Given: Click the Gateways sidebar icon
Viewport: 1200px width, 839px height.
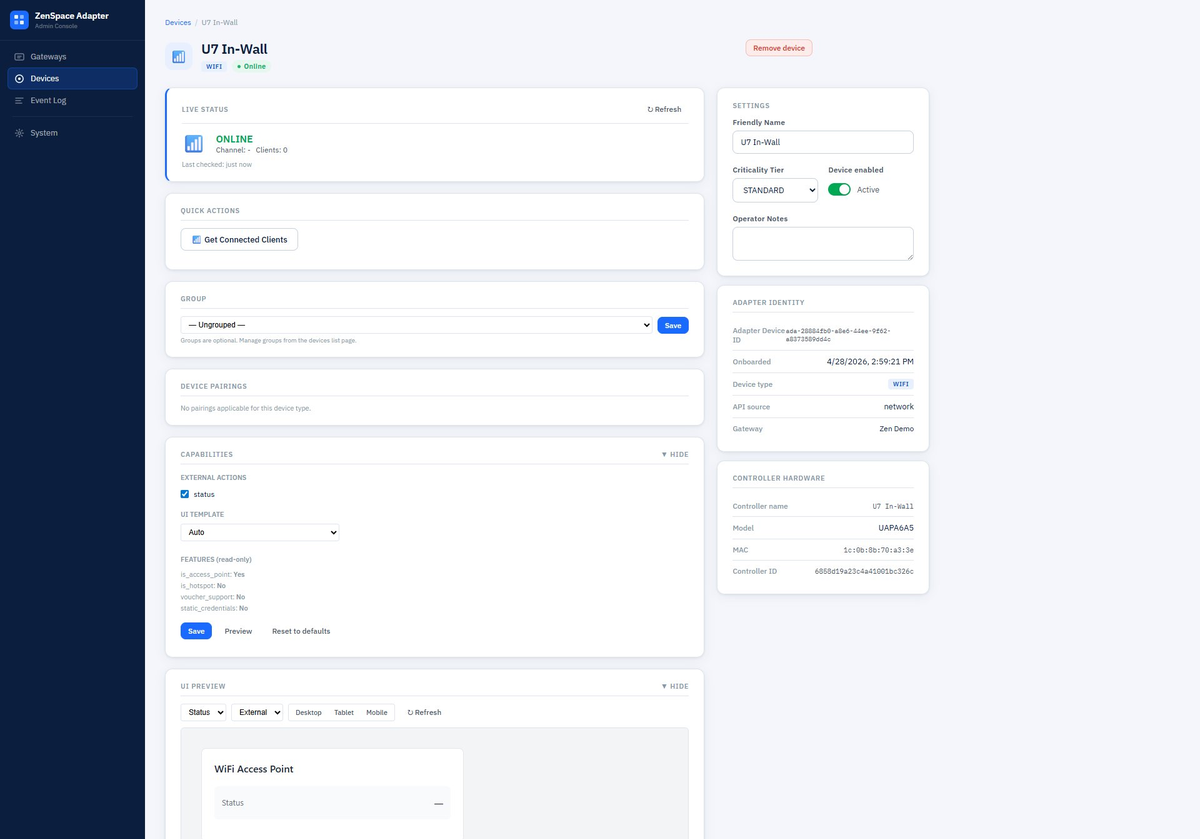Looking at the screenshot, I should point(19,57).
